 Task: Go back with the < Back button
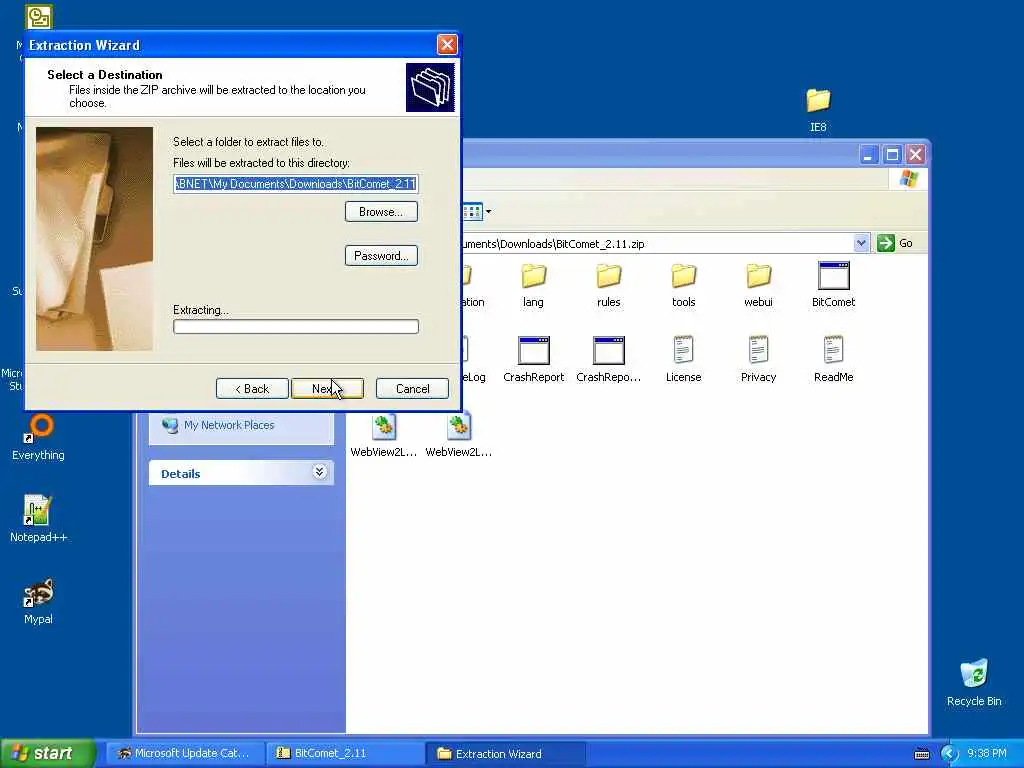(252, 389)
